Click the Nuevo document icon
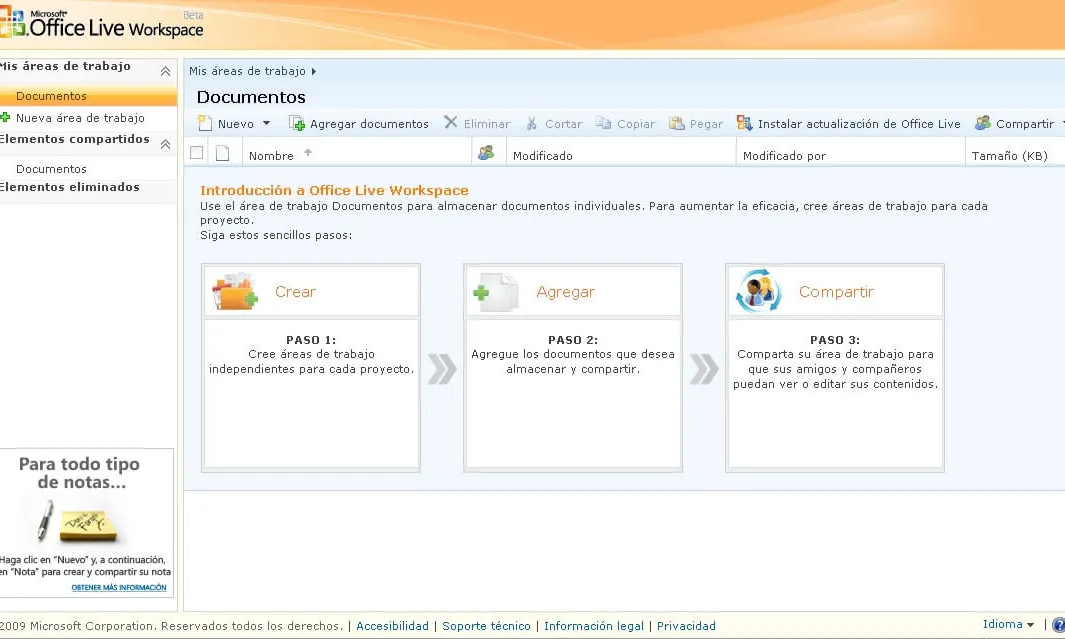This screenshot has height=639, width=1065. point(204,124)
